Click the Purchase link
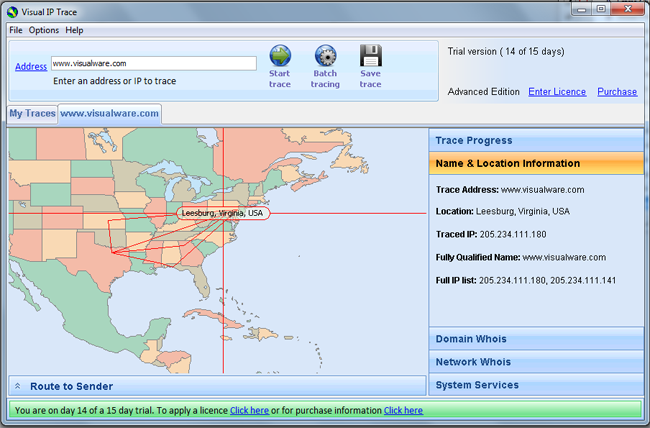The image size is (650, 428). [617, 92]
